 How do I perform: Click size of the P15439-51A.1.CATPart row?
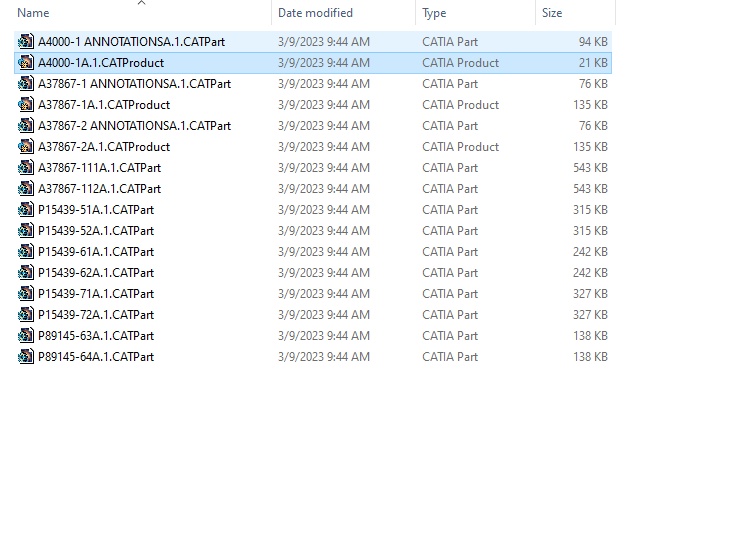[x=590, y=210]
